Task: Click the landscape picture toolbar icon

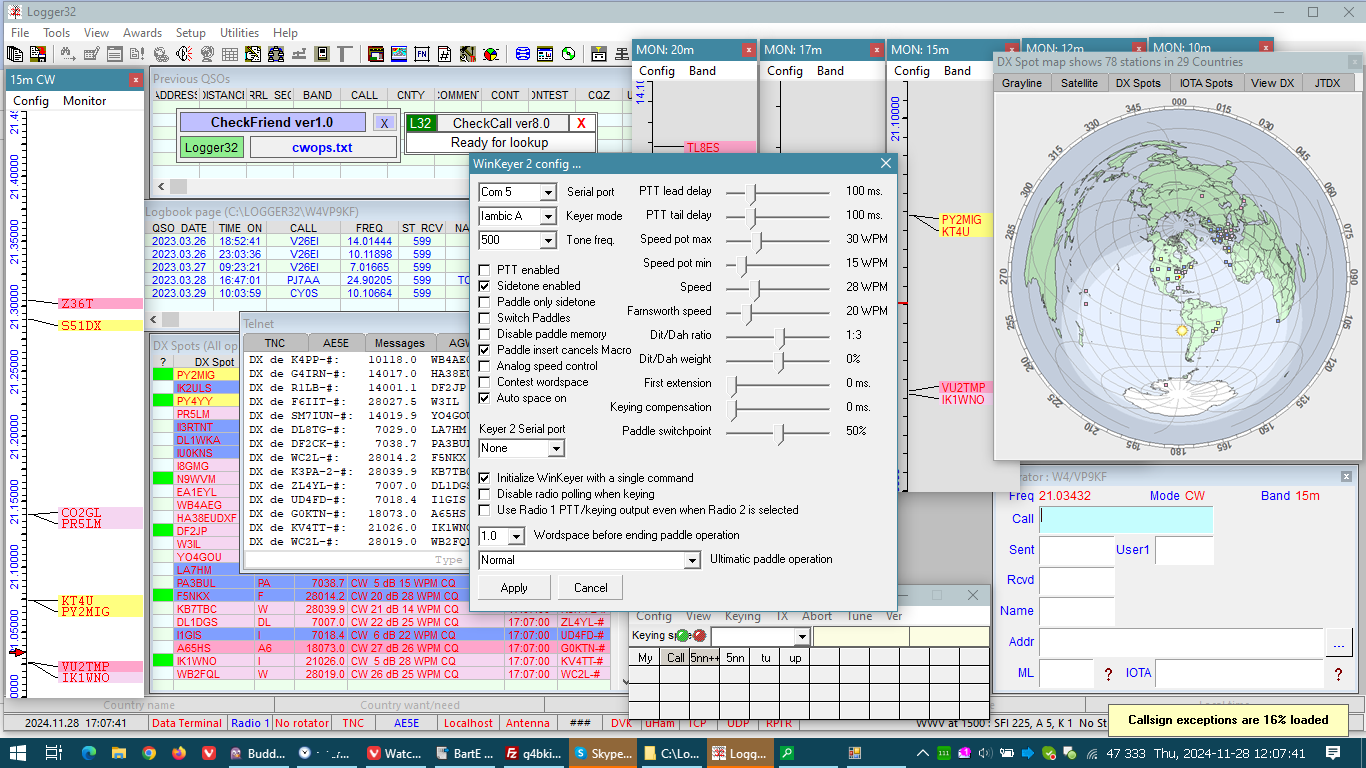Action: pyautogui.click(x=399, y=53)
